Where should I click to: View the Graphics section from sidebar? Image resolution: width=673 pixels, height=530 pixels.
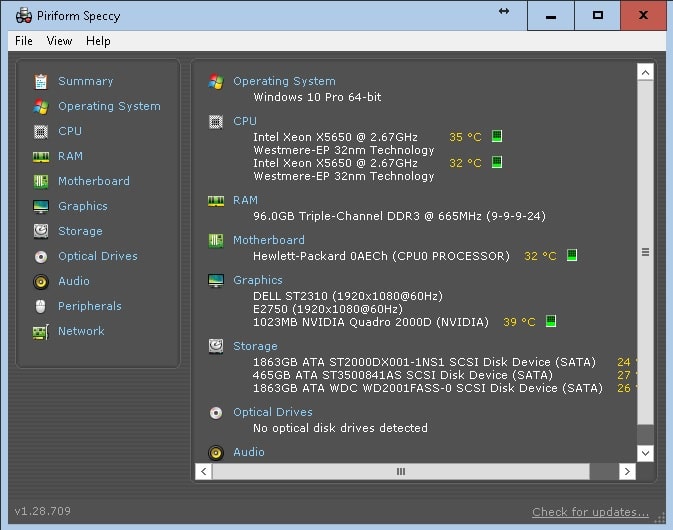[83, 206]
